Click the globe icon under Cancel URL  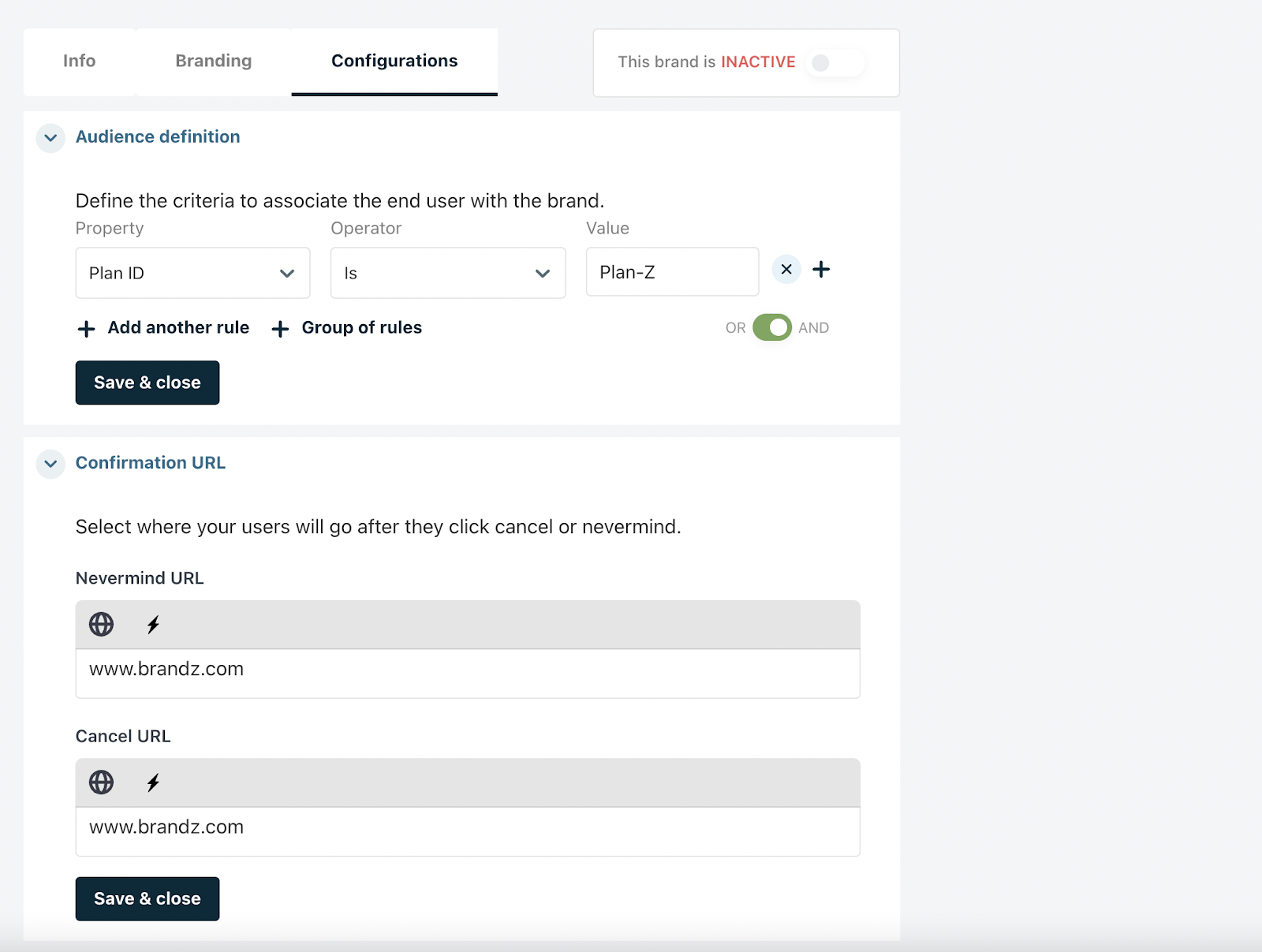tap(101, 782)
